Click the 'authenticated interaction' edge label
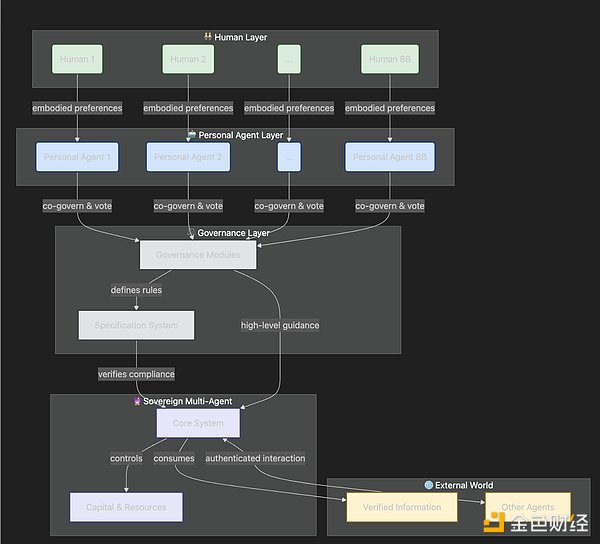This screenshot has width=600, height=544. point(255,458)
